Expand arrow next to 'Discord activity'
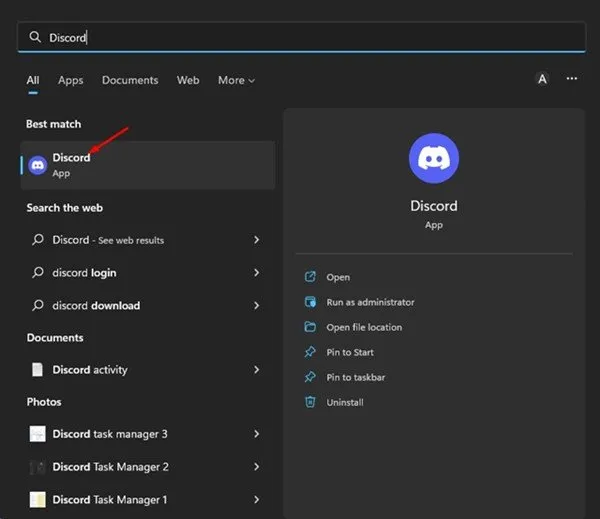Image resolution: width=600 pixels, height=519 pixels. pos(256,370)
